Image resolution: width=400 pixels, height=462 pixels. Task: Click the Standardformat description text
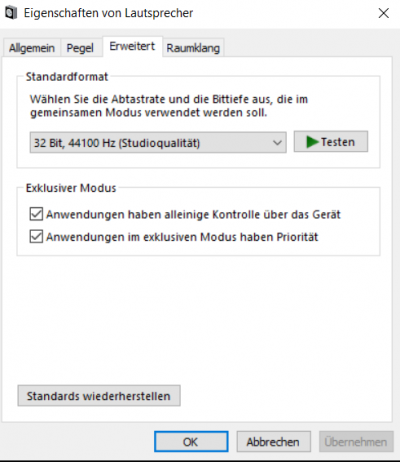pyautogui.click(x=169, y=106)
